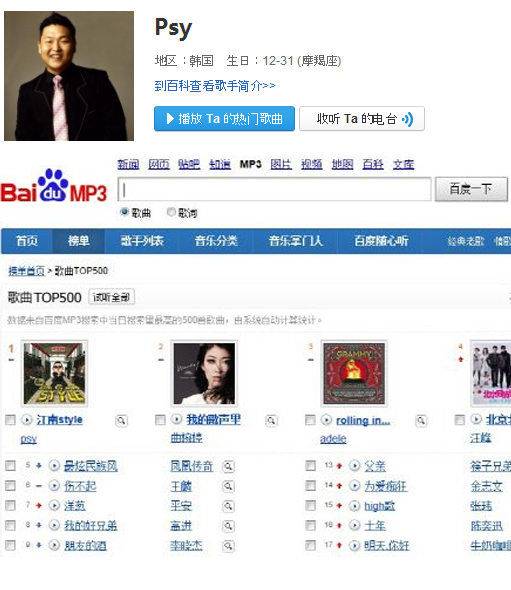Click search icon beside 我的歌声里
Viewport: 511px width, 590px height.
271,420
